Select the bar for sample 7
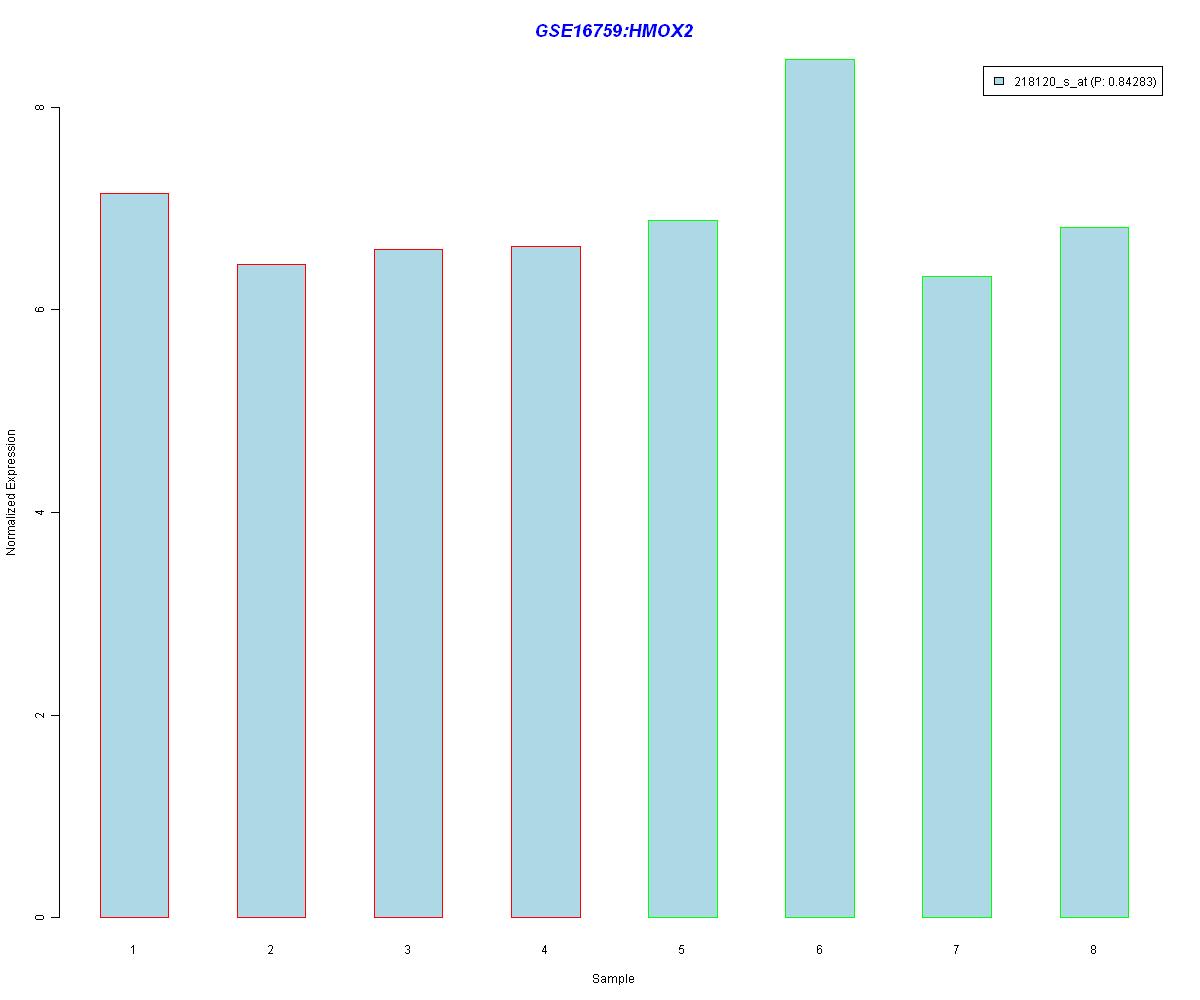The height and width of the screenshot is (1000, 1200). pyautogui.click(x=957, y=597)
